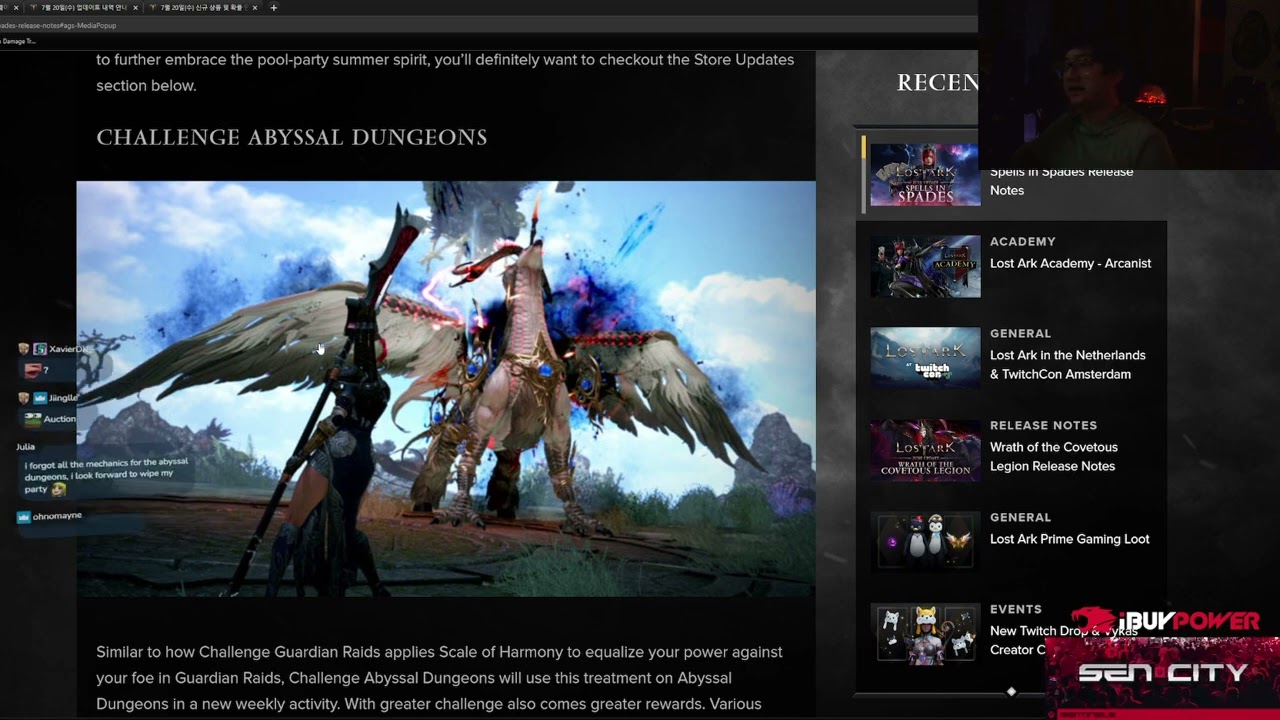
Task: Open Lost Ark Prime Gaming Loot article
Action: coord(1070,539)
